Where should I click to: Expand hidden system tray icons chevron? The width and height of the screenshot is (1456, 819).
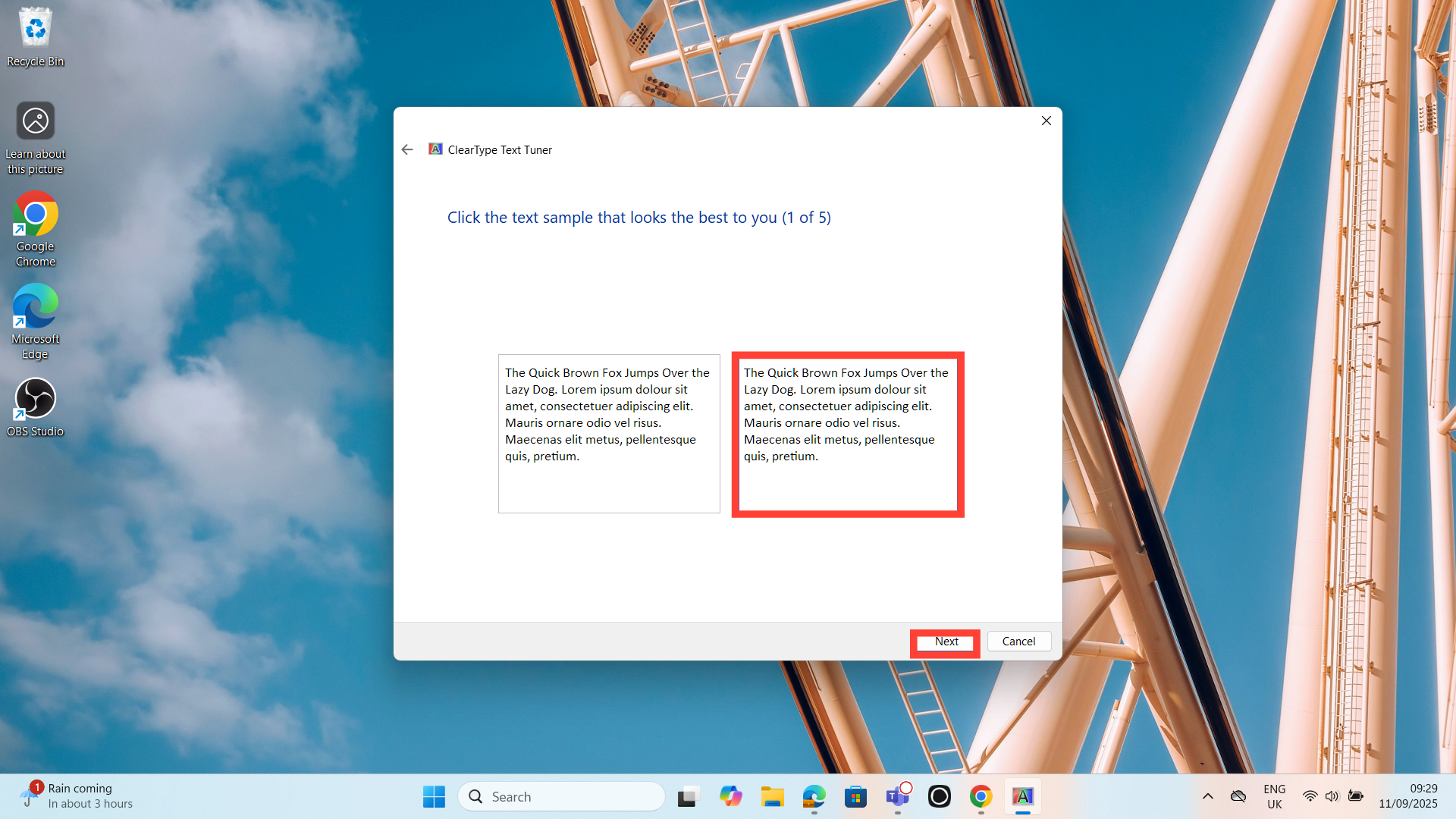1208,796
